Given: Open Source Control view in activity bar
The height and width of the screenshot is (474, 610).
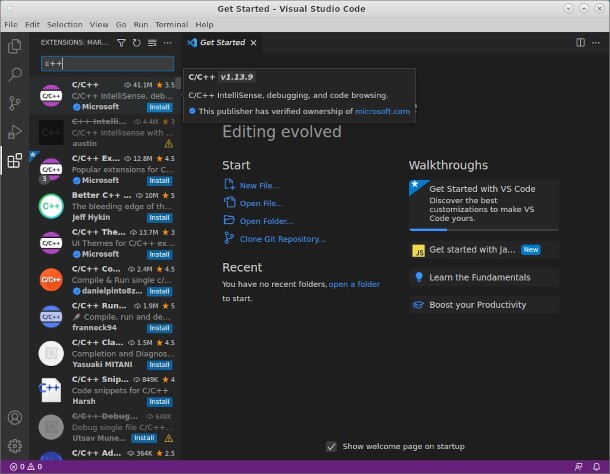Looking at the screenshot, I should (15, 103).
